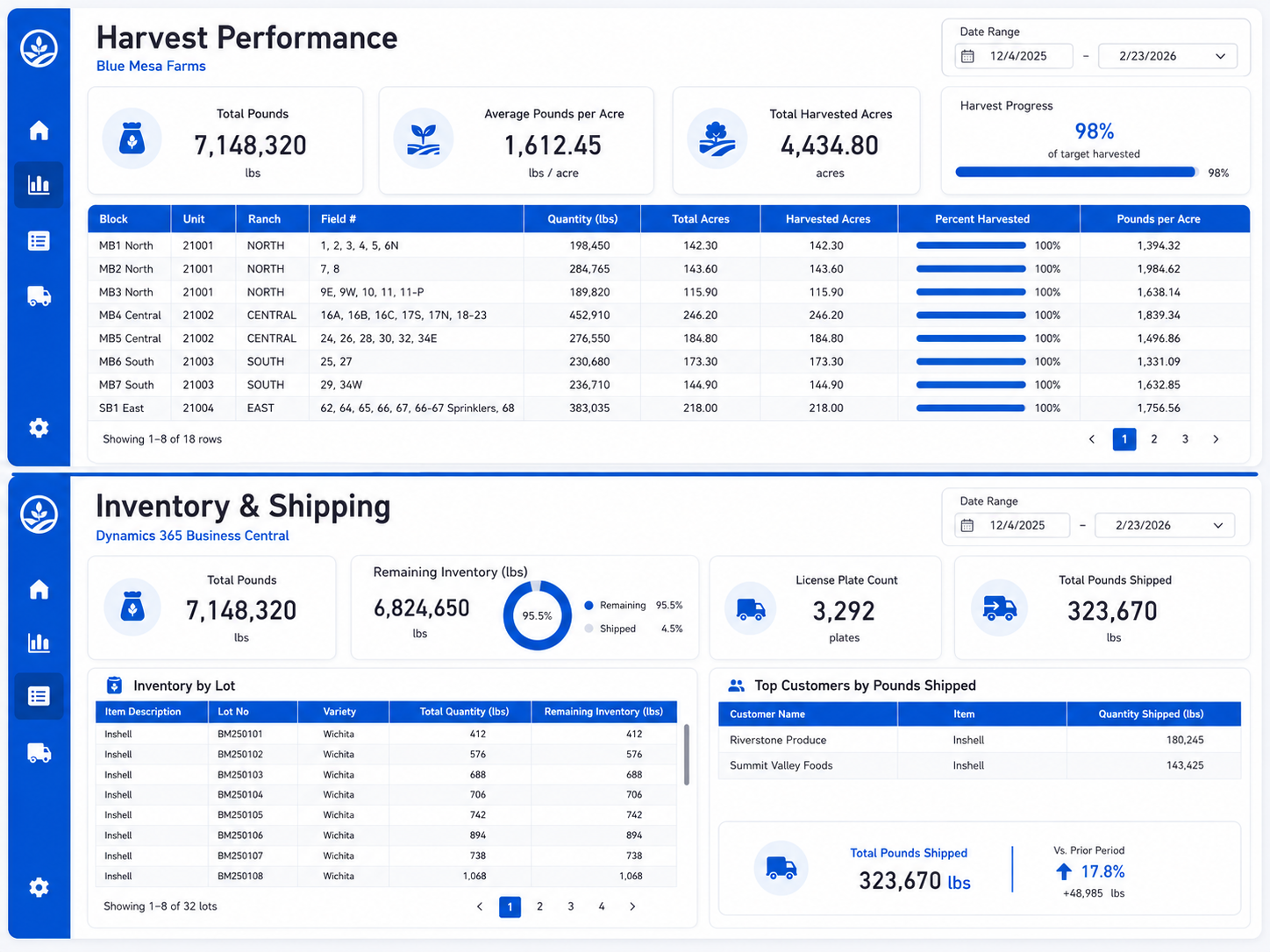Select the MB4 Central block row

668,315
